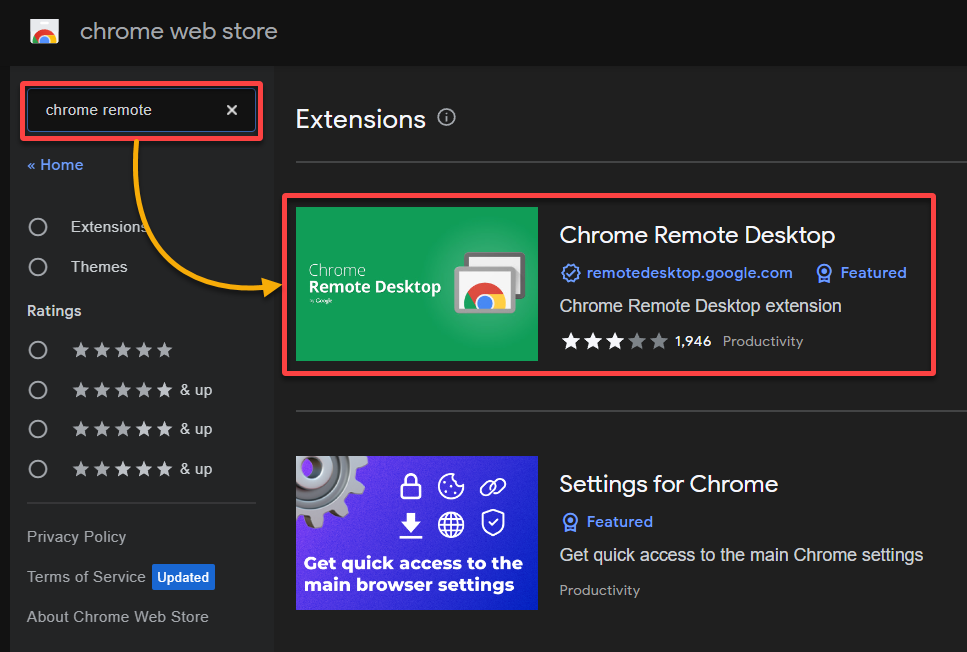
Task: Open the Chrome Remote Desktop title
Action: [x=697, y=235]
